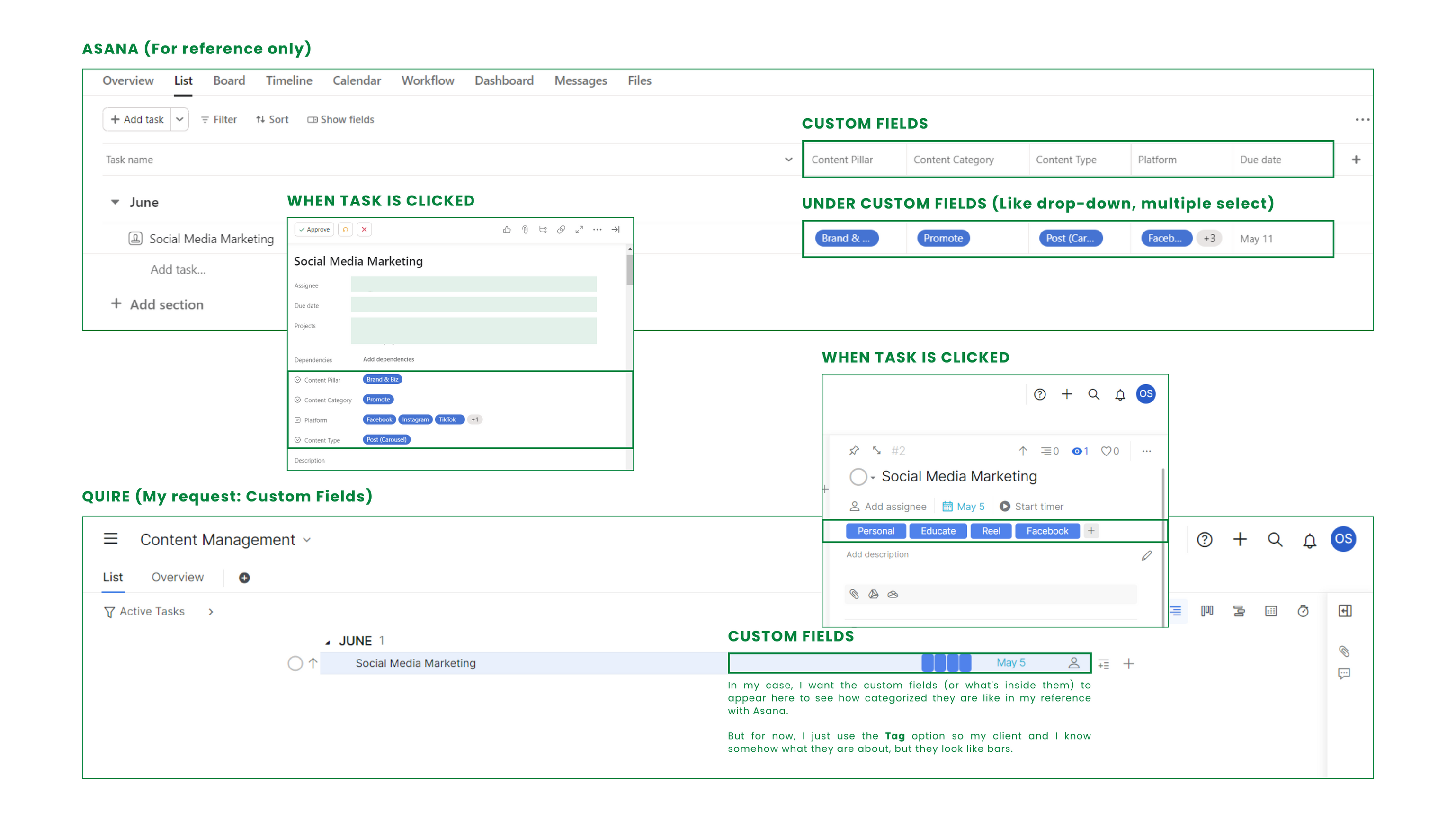Open the Quire hamburger menu
The image size is (1456, 820).
tap(111, 539)
